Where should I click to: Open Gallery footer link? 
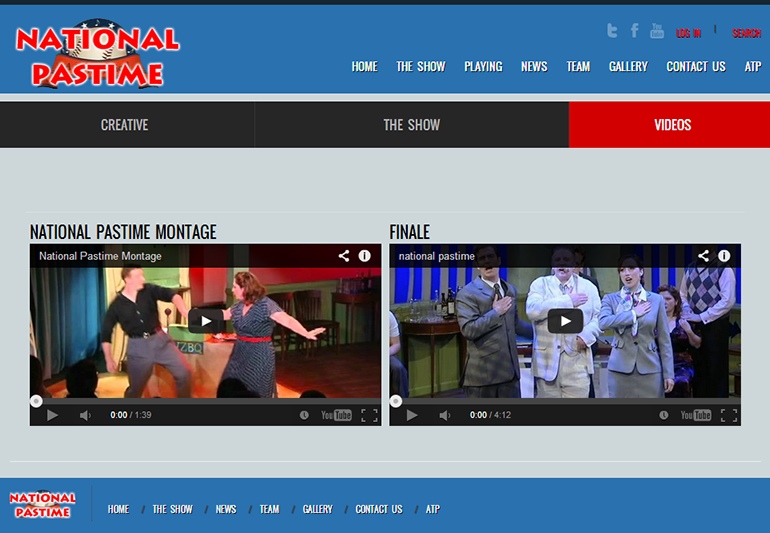click(x=318, y=509)
